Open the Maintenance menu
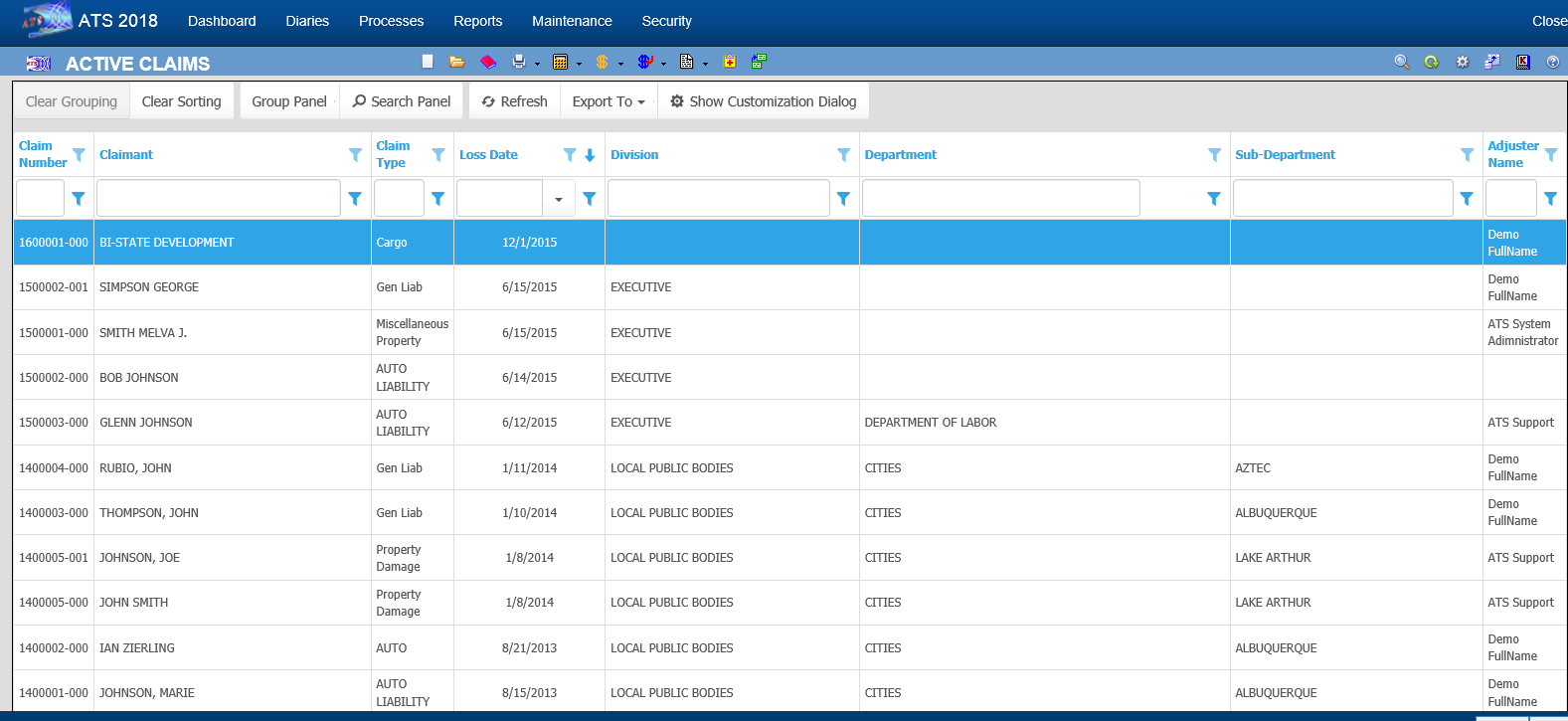 pos(572,21)
